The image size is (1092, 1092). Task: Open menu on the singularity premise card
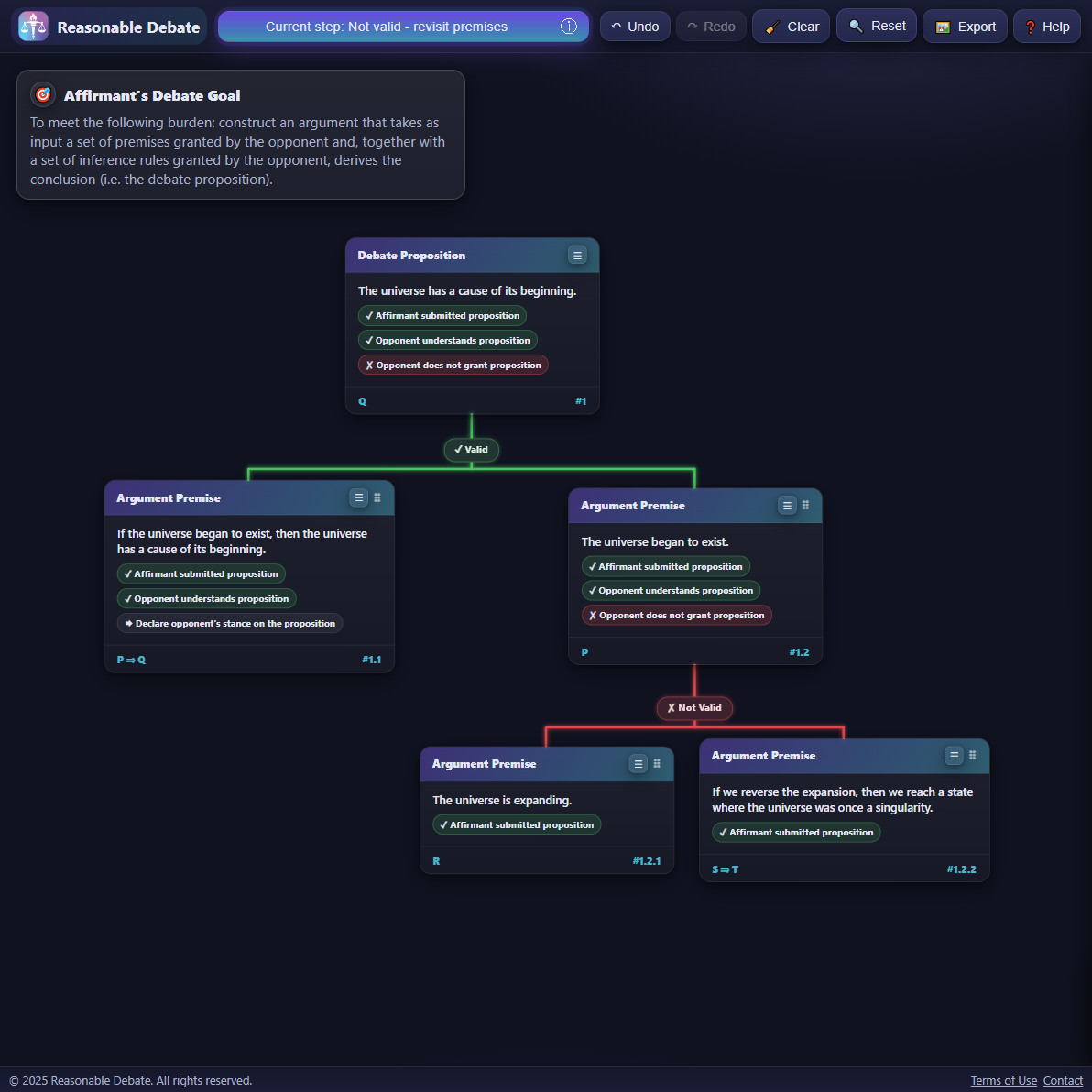click(954, 756)
